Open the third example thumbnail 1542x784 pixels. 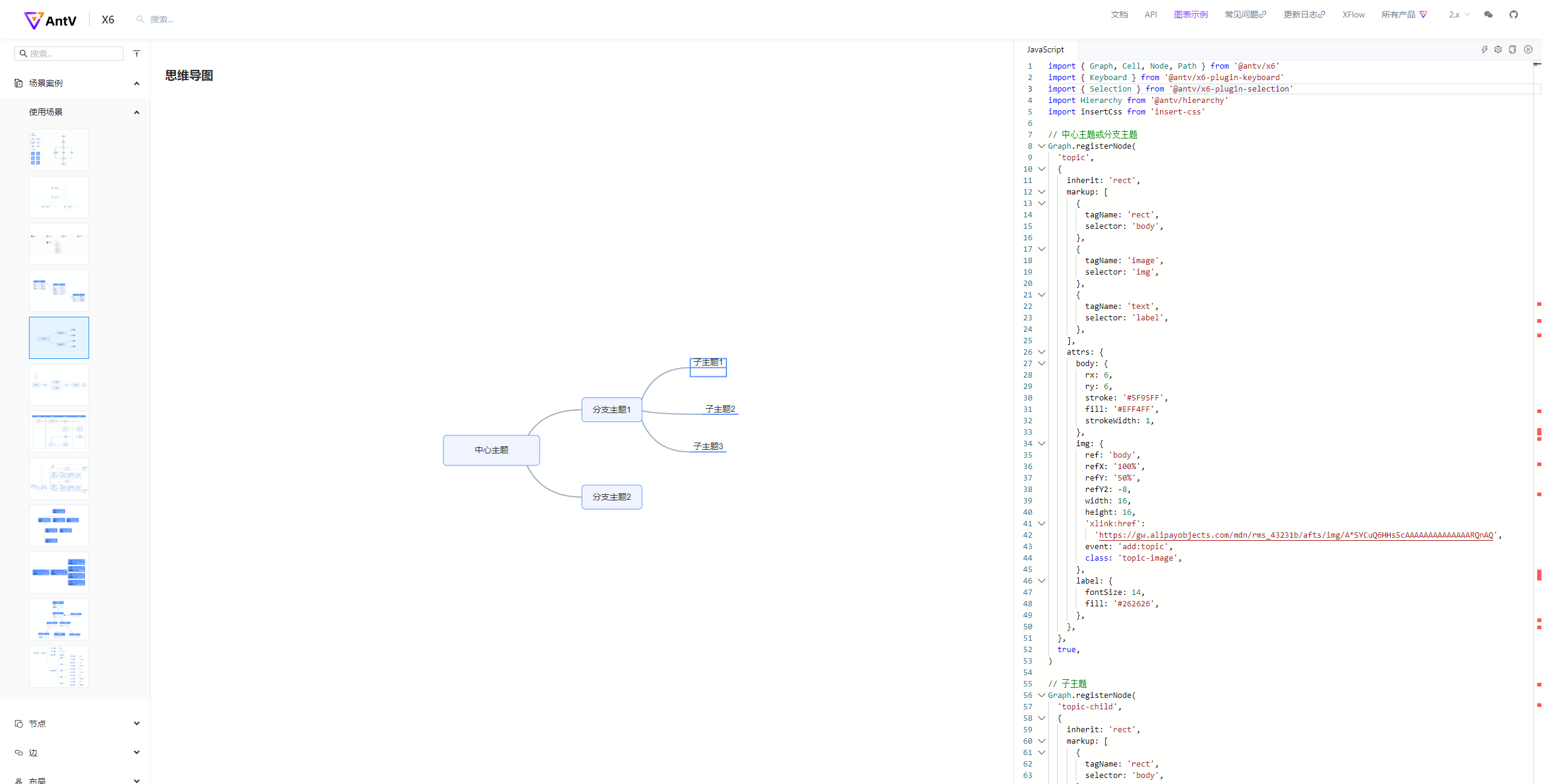pos(59,244)
